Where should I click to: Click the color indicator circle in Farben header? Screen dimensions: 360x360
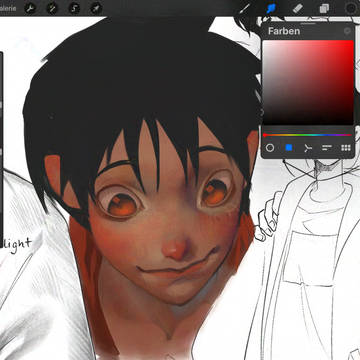347,31
